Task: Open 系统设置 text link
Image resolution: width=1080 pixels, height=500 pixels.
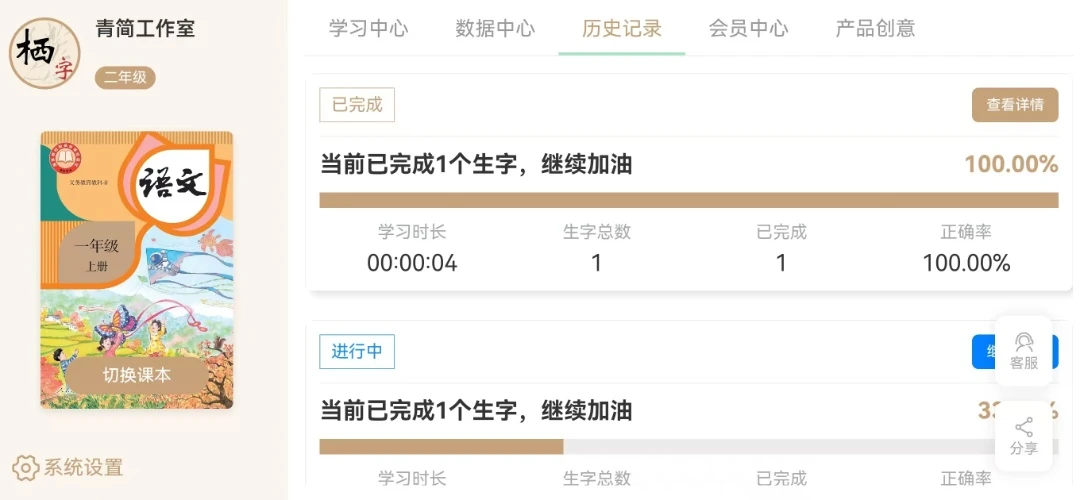Action: (x=83, y=467)
